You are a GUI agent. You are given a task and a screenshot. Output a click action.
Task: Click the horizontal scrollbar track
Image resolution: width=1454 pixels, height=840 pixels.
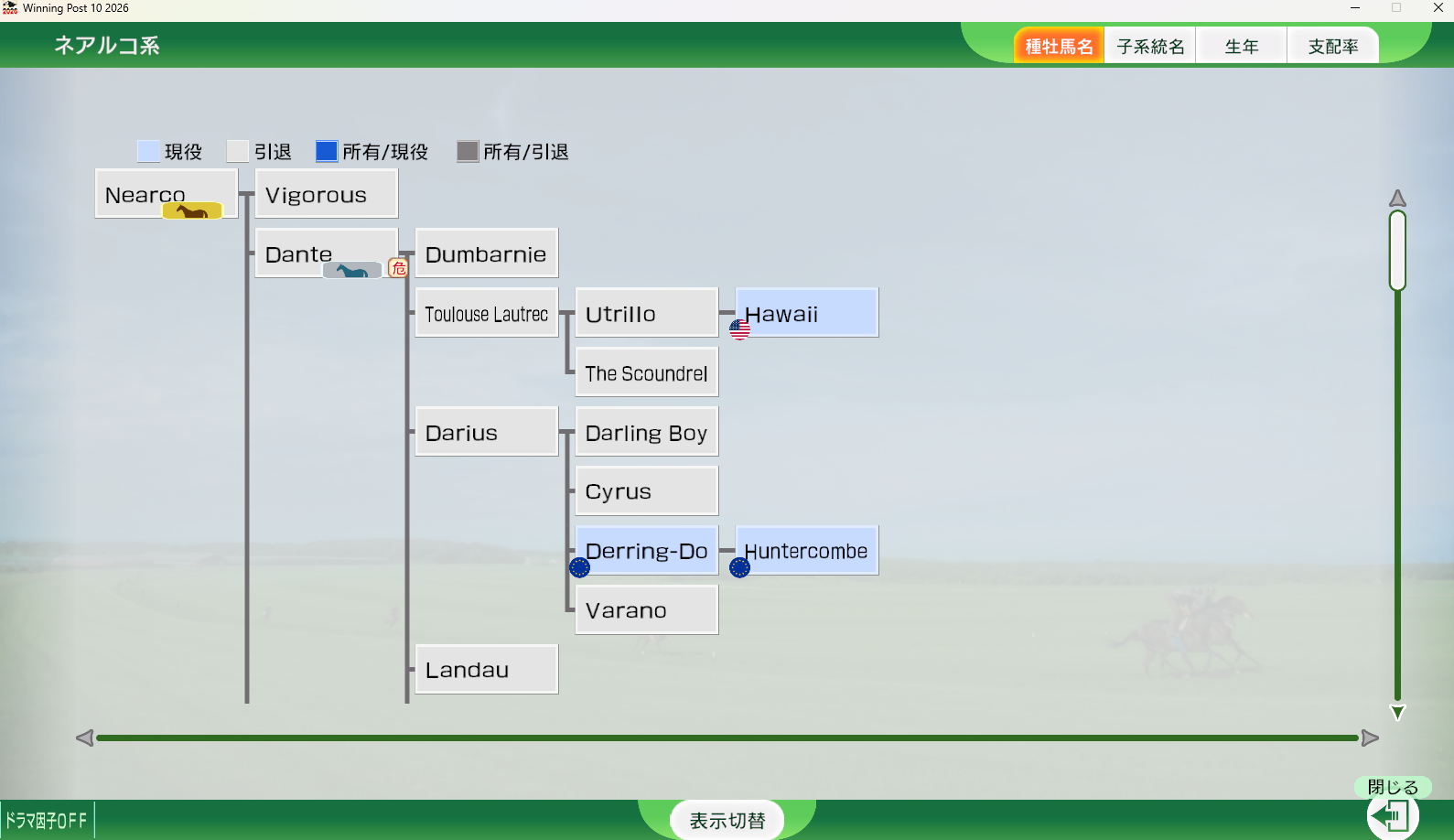727,738
